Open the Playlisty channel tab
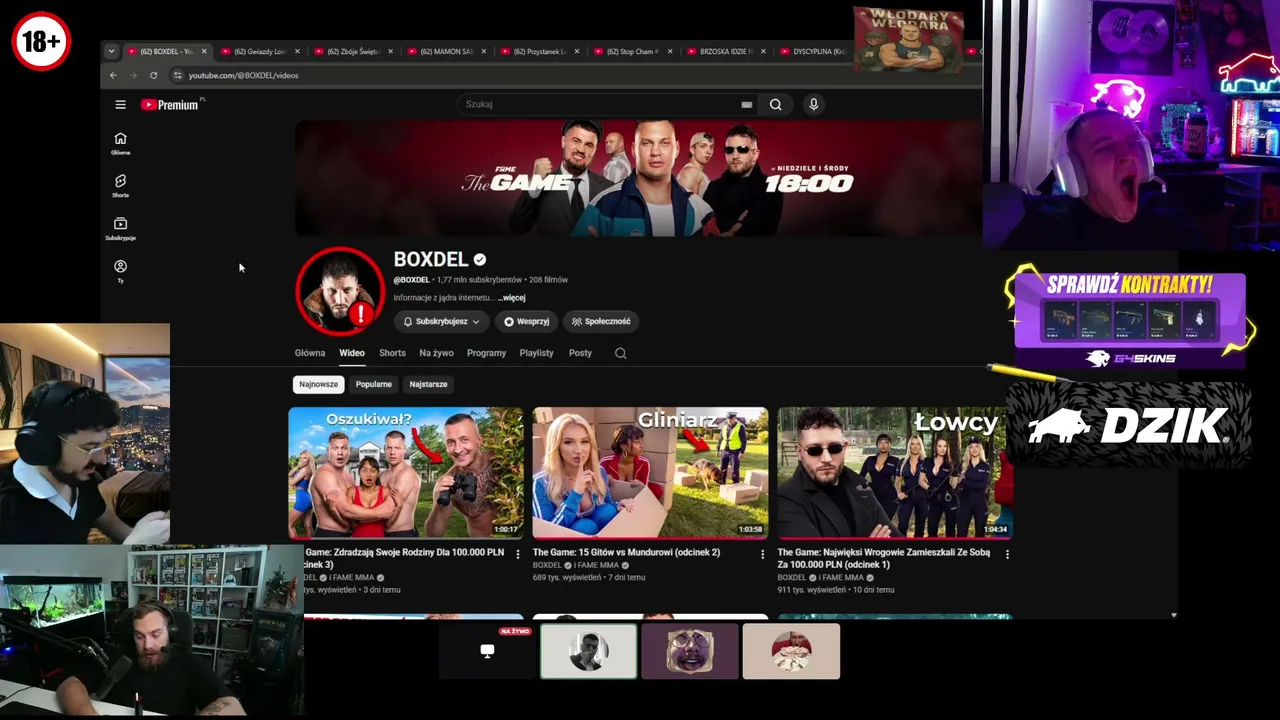Screen dimensions: 1280x720 [x=536, y=353]
